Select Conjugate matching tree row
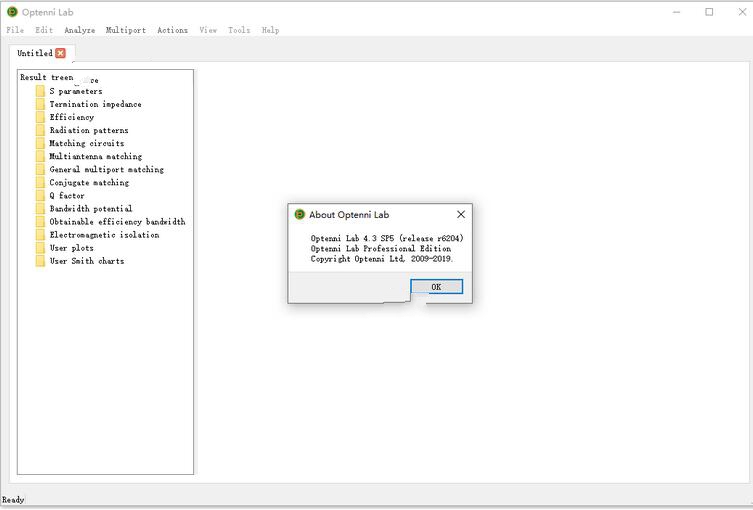Image resolution: width=753 pixels, height=510 pixels. point(89,182)
